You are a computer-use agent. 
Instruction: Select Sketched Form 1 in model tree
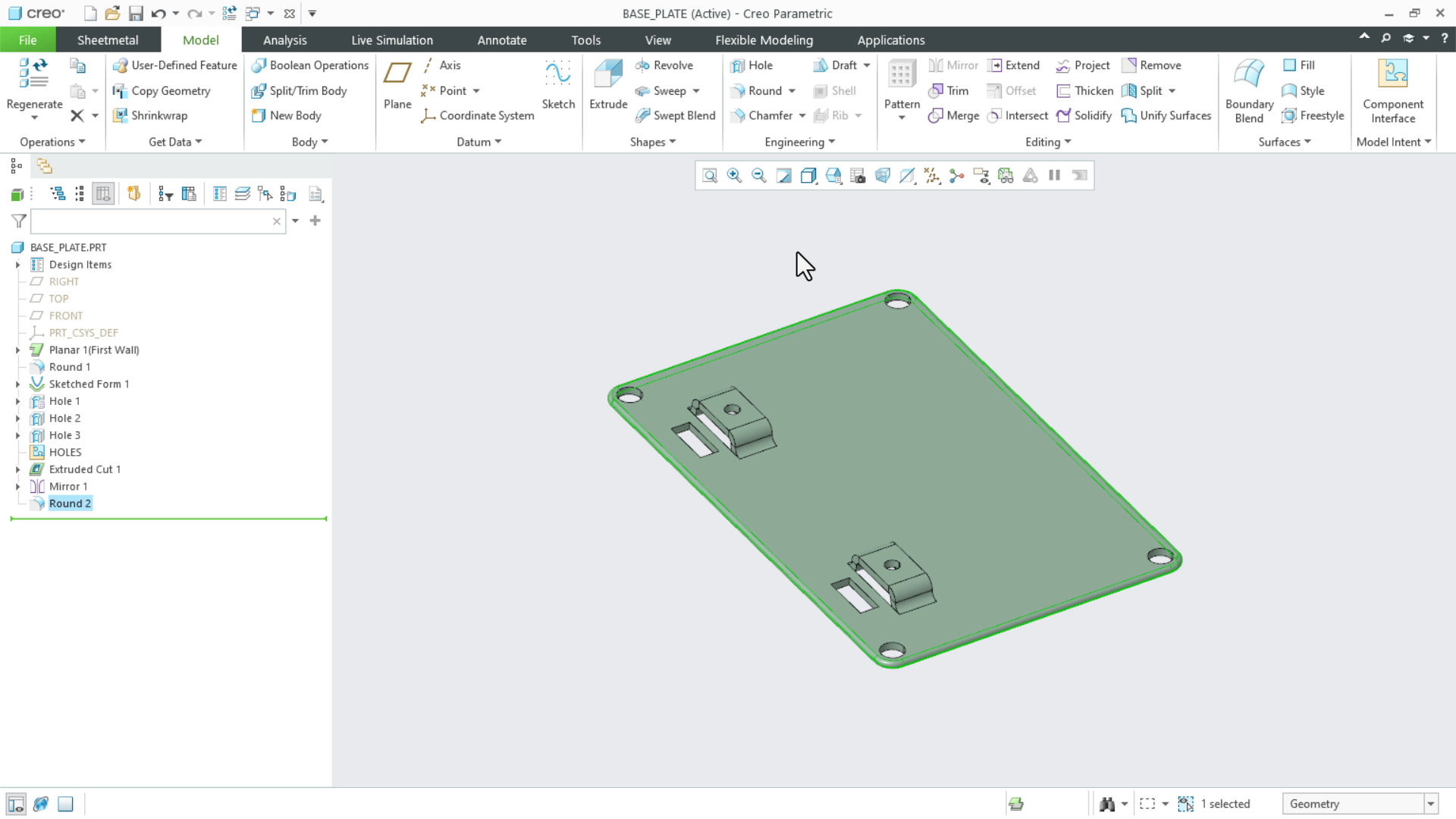[89, 384]
